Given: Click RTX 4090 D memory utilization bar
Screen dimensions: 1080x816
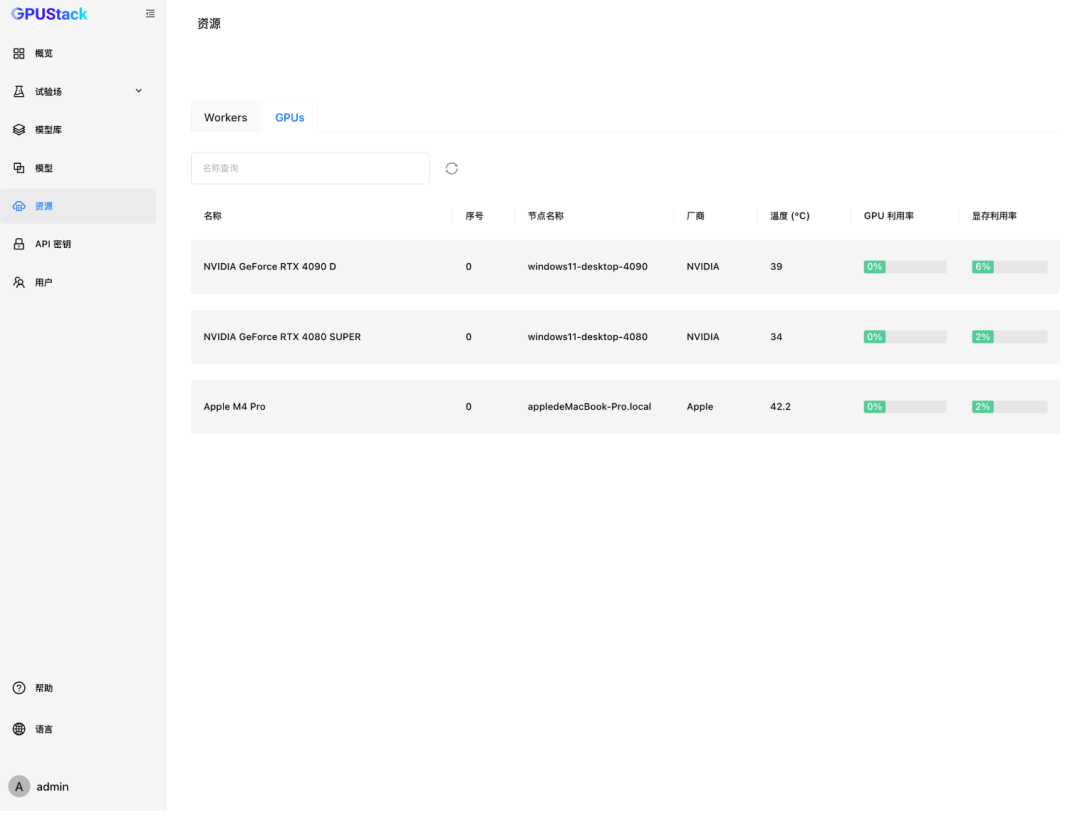Looking at the screenshot, I should (1009, 267).
